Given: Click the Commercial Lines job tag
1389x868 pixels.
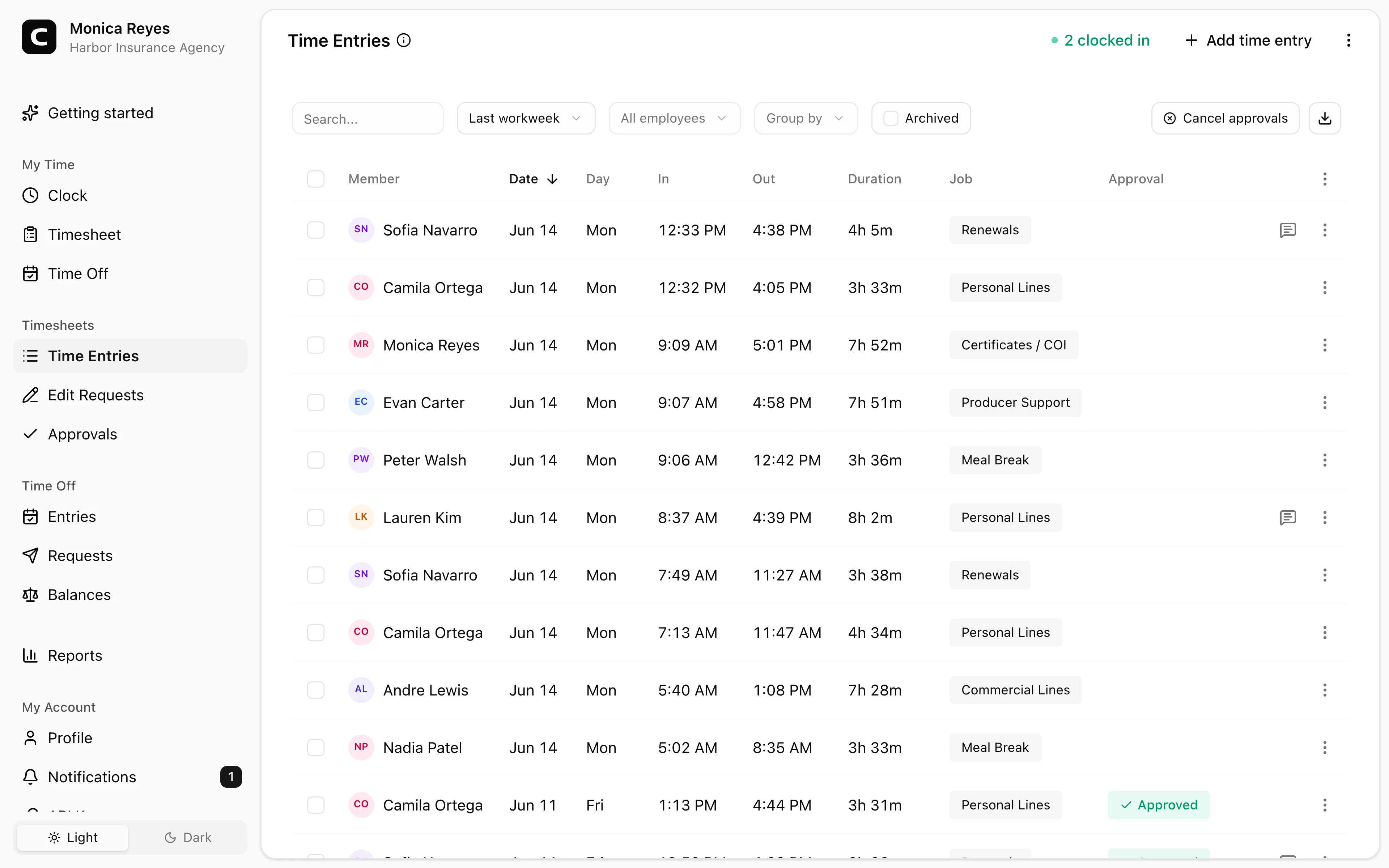Looking at the screenshot, I should click(x=1015, y=690).
